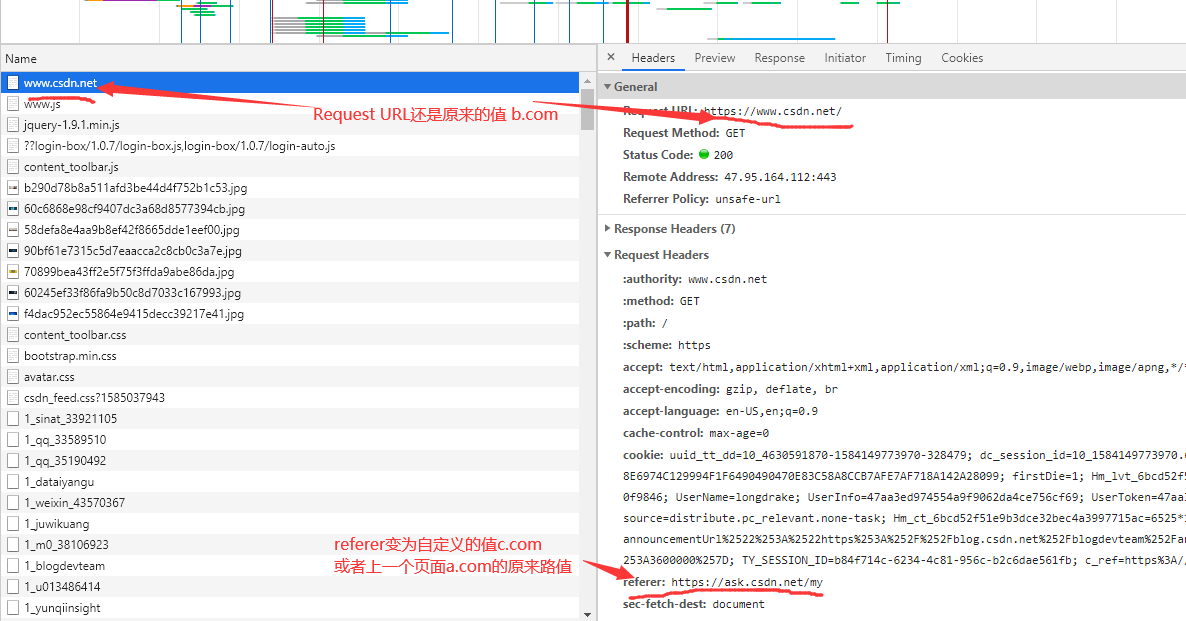Select the 1_dataiyangu request
The height and width of the screenshot is (621, 1186).
pyautogui.click(x=290, y=482)
